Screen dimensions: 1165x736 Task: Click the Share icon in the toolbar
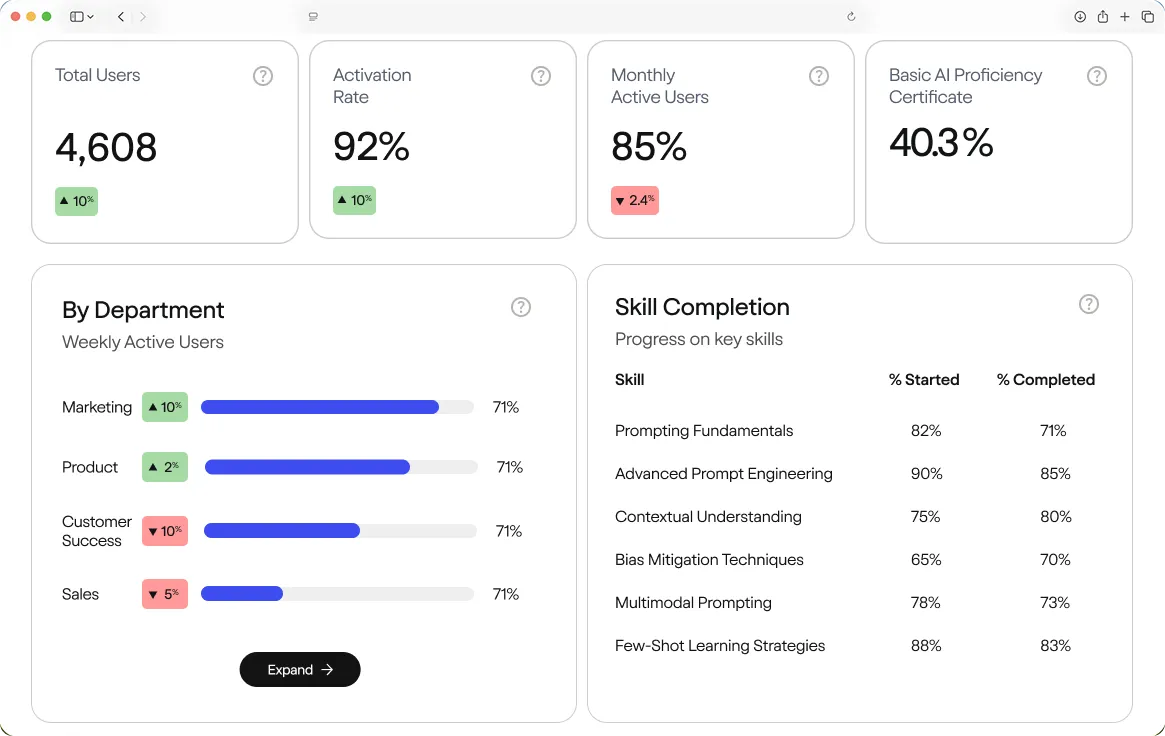[1103, 17]
